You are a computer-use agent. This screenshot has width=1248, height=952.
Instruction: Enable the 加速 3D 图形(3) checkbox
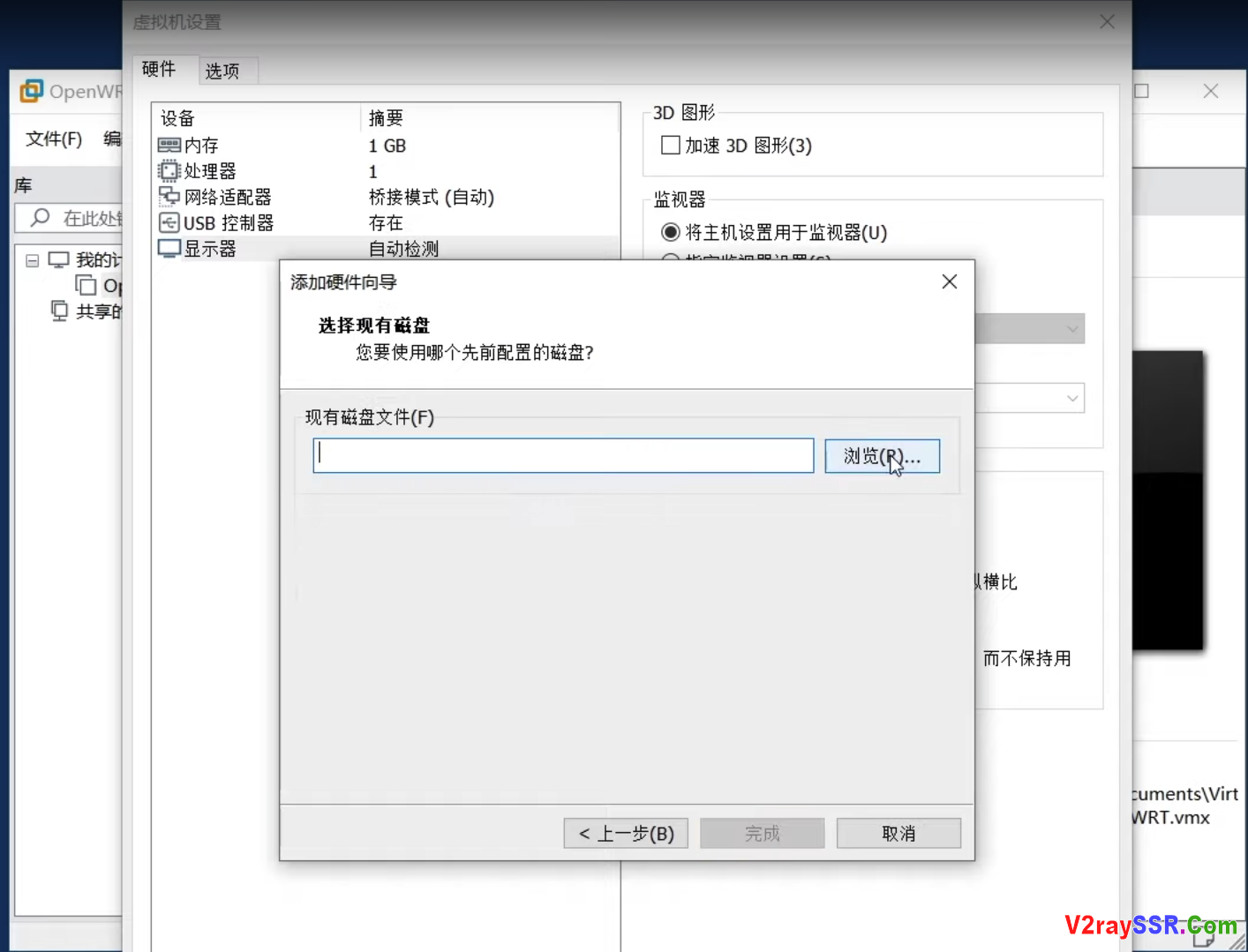pos(670,145)
